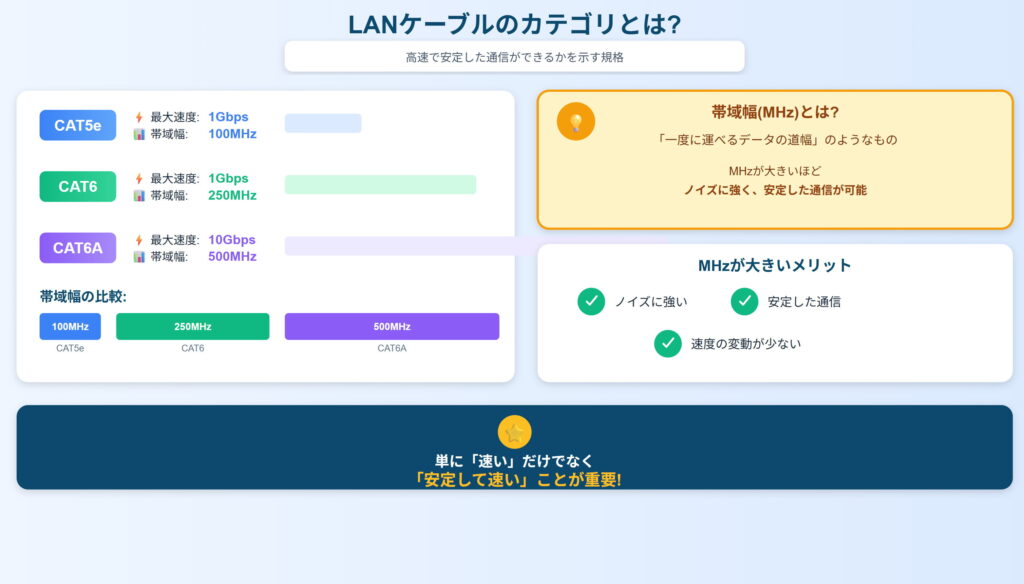Click the purple 500MHz comparison bar
This screenshot has width=1024, height=584.
tap(391, 327)
